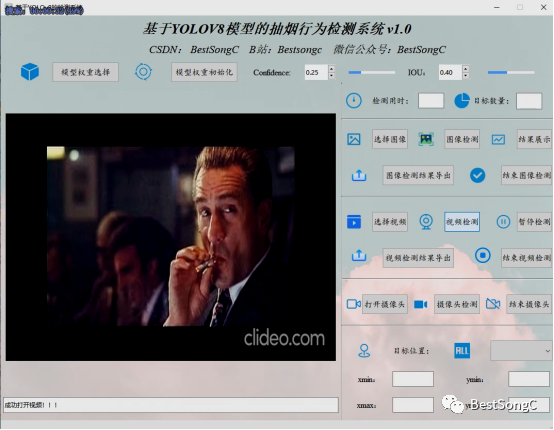Click the 结束图像检测 button
This screenshot has width=554, height=430.
(526, 175)
